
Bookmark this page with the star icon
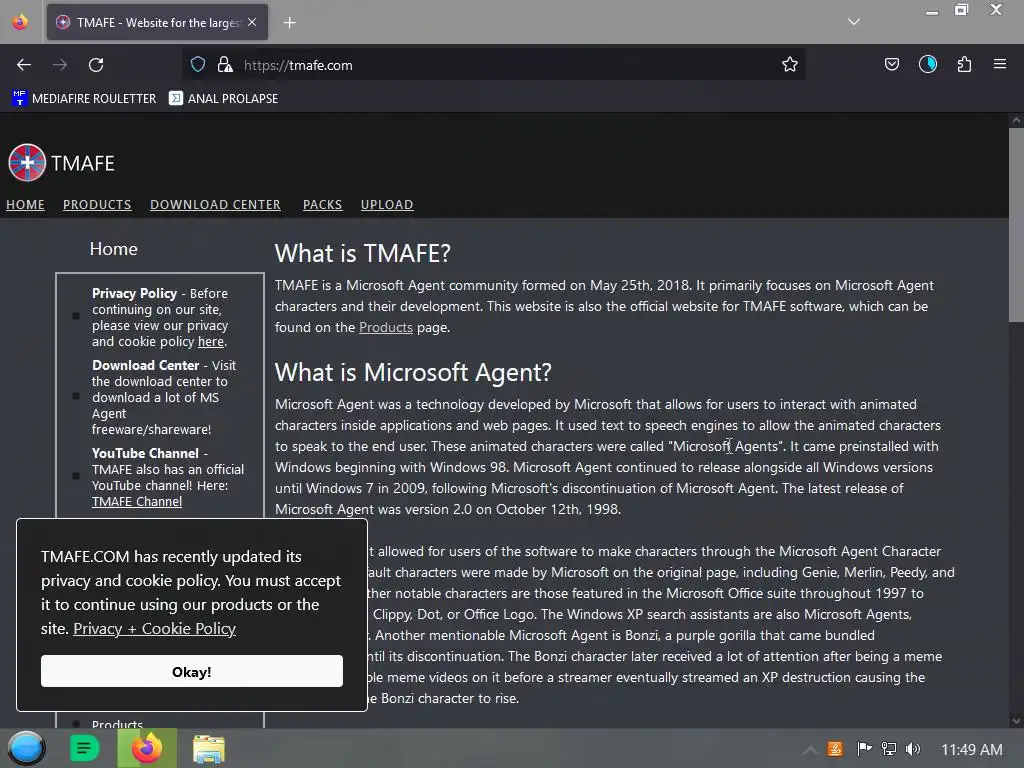[790, 65]
